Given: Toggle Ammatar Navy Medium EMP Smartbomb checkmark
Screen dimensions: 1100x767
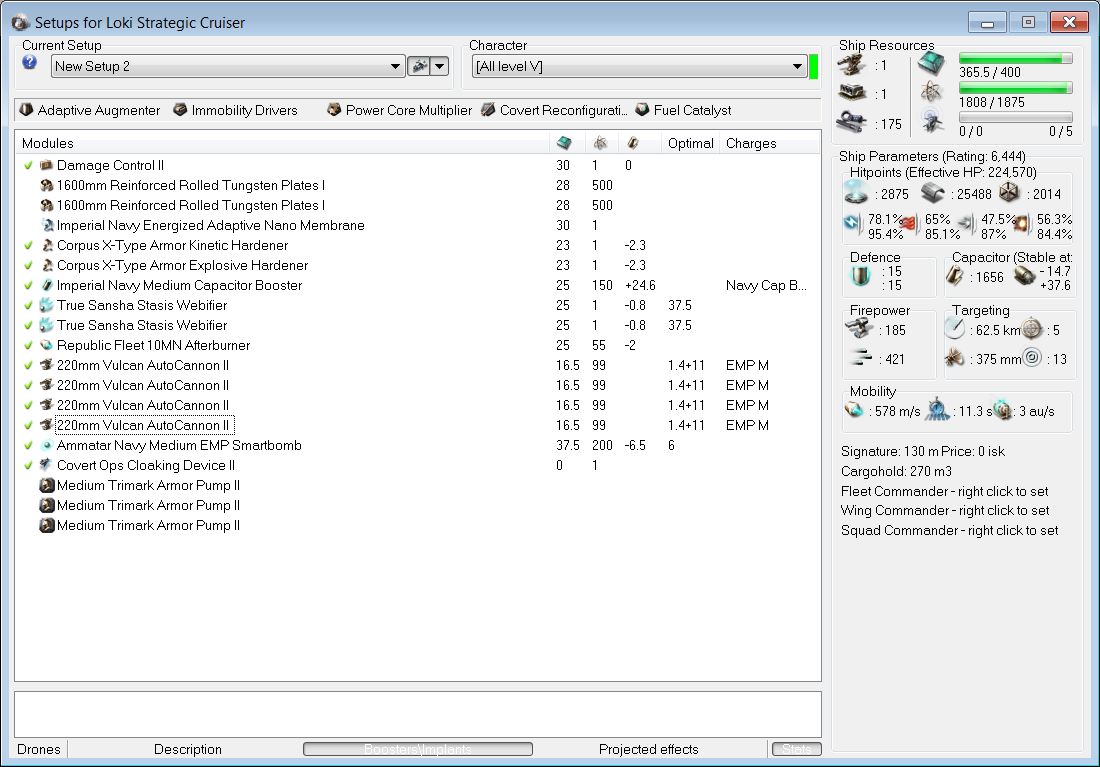Looking at the screenshot, I should pos(28,446).
